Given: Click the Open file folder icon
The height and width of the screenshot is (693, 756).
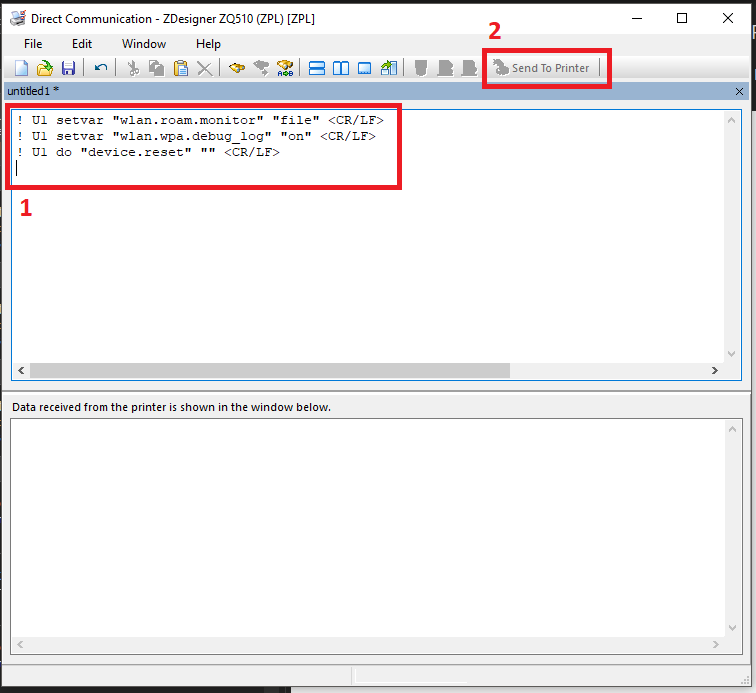Looking at the screenshot, I should pos(45,68).
